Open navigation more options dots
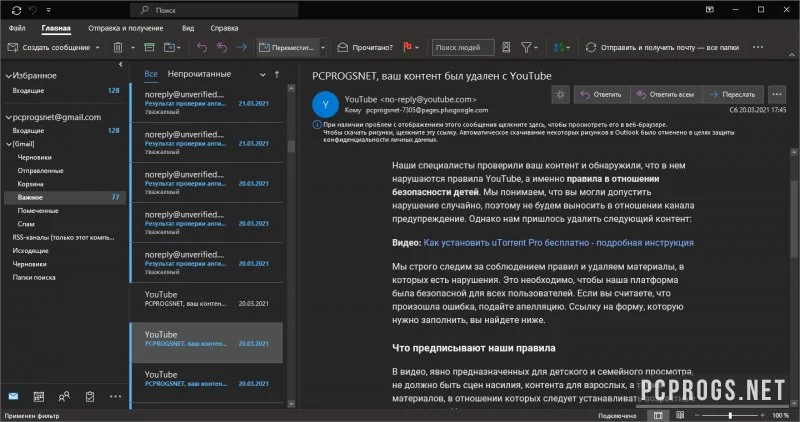This screenshot has height=422, width=800. click(115, 396)
